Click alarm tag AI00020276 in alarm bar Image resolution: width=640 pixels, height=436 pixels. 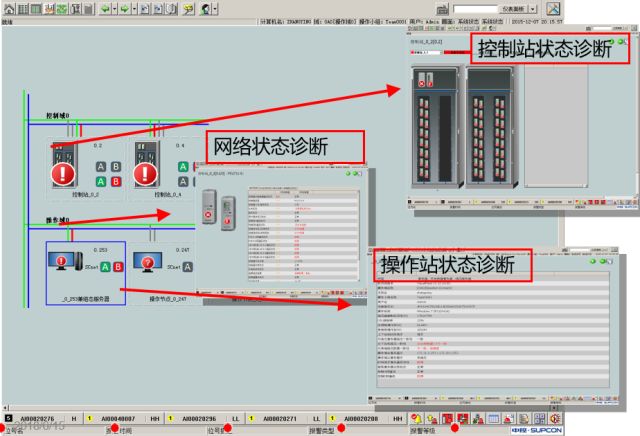point(38,417)
